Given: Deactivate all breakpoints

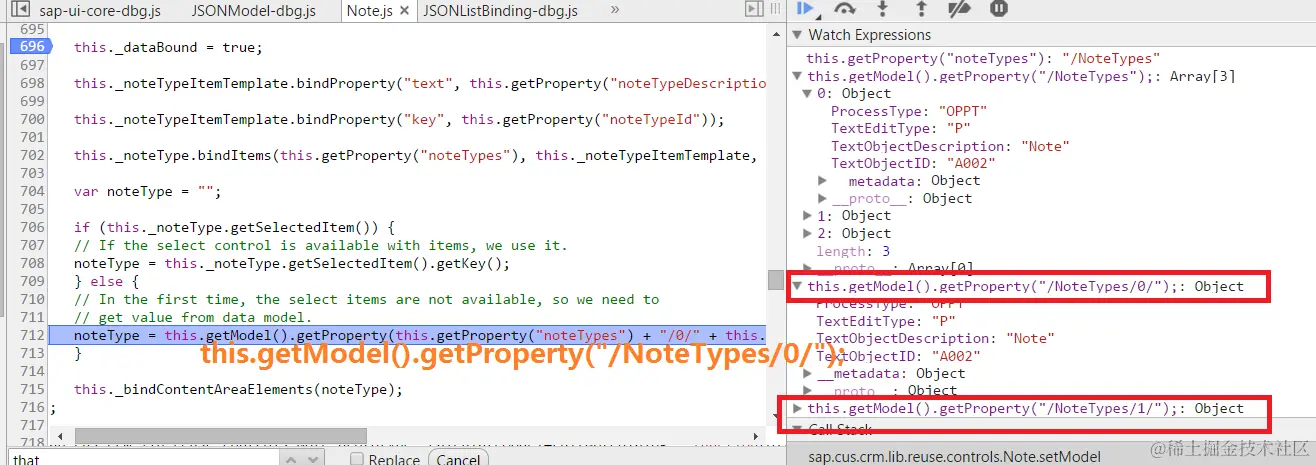Looking at the screenshot, I should click(x=959, y=9).
